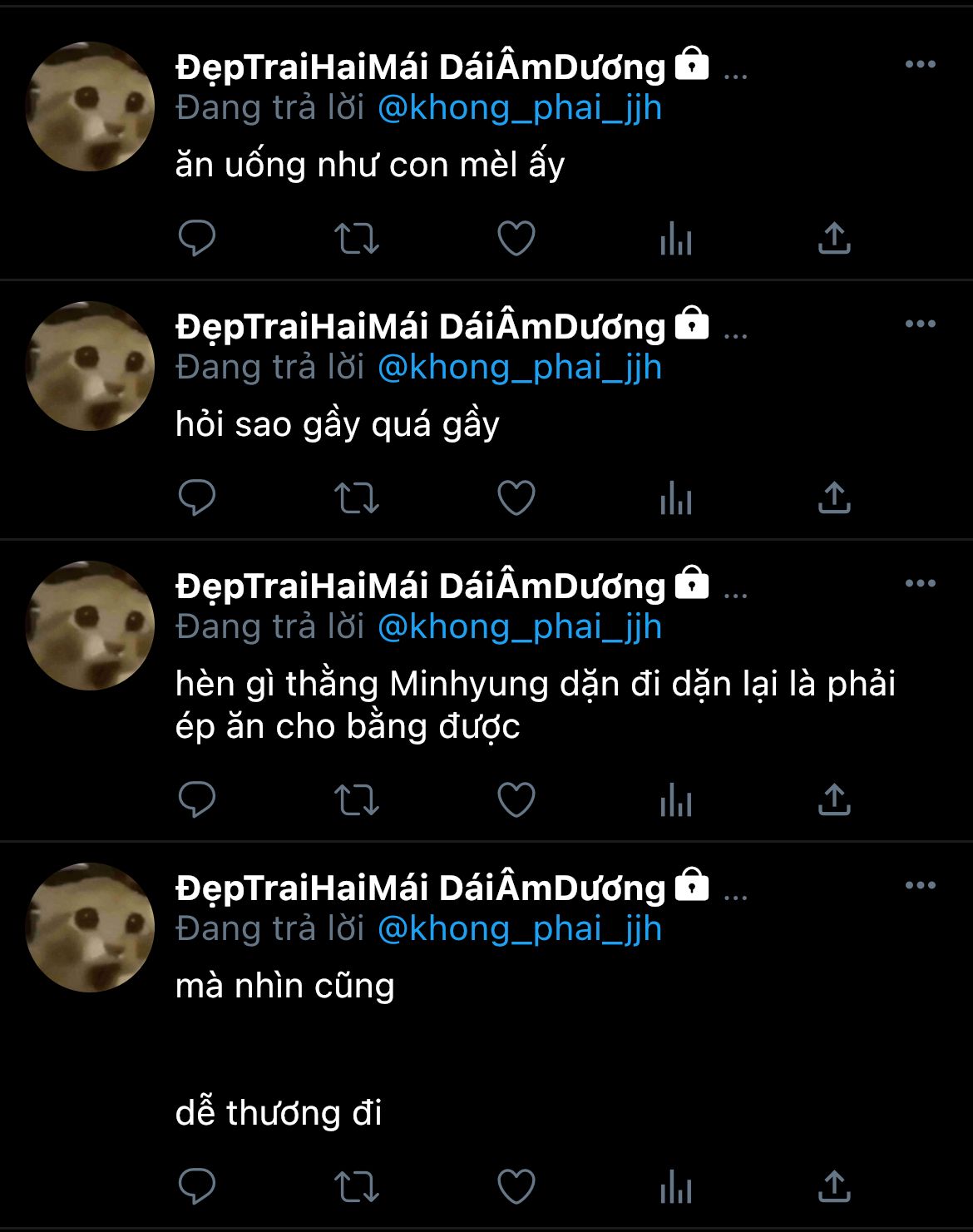Image resolution: width=973 pixels, height=1232 pixels.
Task: Share the 'hỏi sao gầy quá gầy' tweet
Action: [x=834, y=497]
